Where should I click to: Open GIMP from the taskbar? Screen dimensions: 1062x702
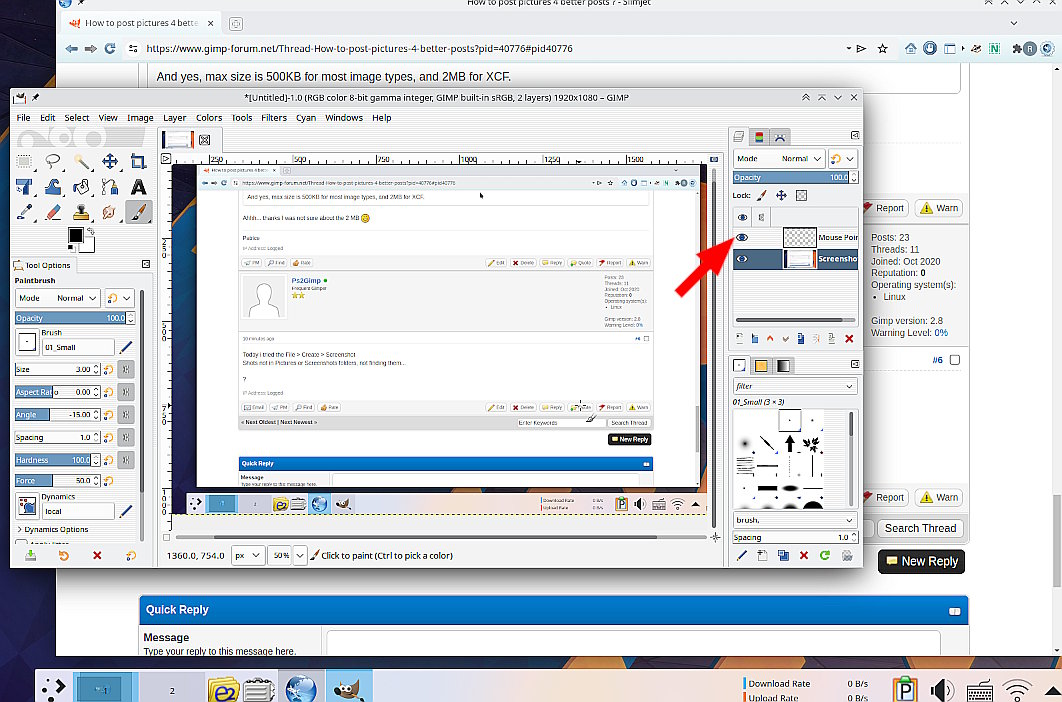[x=349, y=688]
